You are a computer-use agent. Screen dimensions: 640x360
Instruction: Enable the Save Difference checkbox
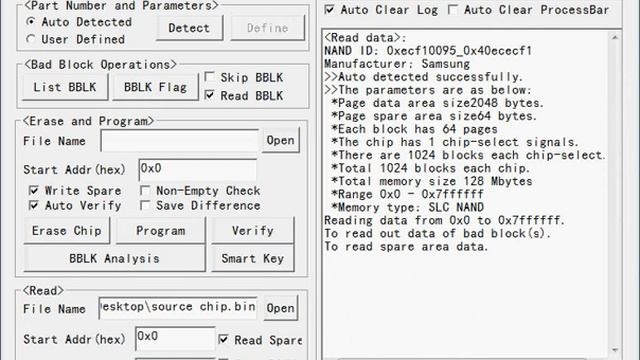(145, 205)
